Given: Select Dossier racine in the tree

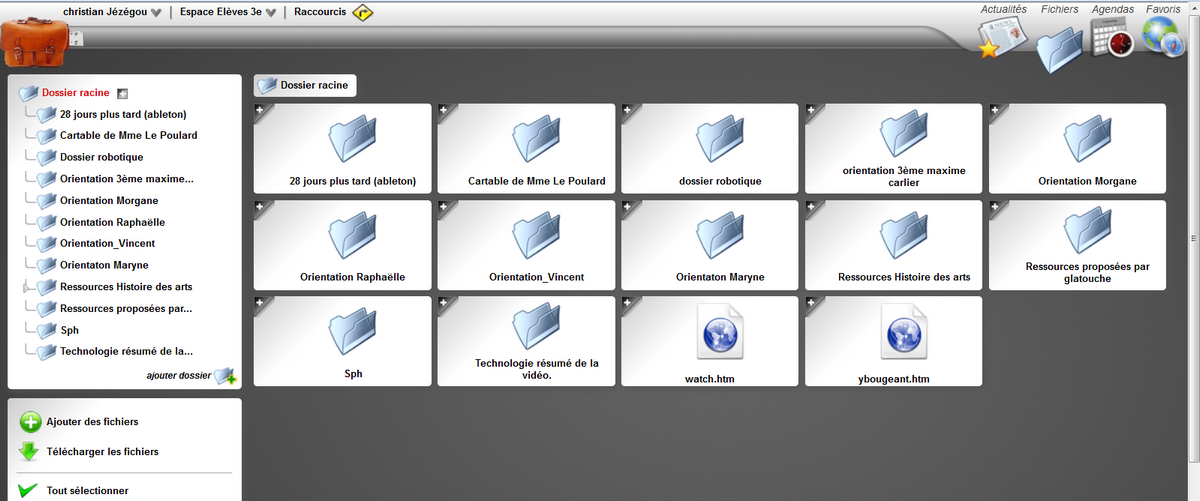Looking at the screenshot, I should coord(75,93).
